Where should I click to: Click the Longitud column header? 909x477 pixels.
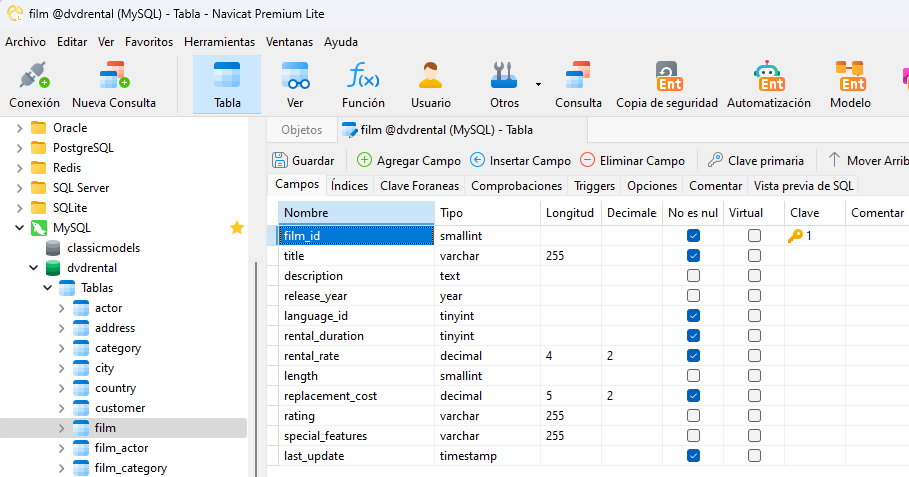pos(570,213)
